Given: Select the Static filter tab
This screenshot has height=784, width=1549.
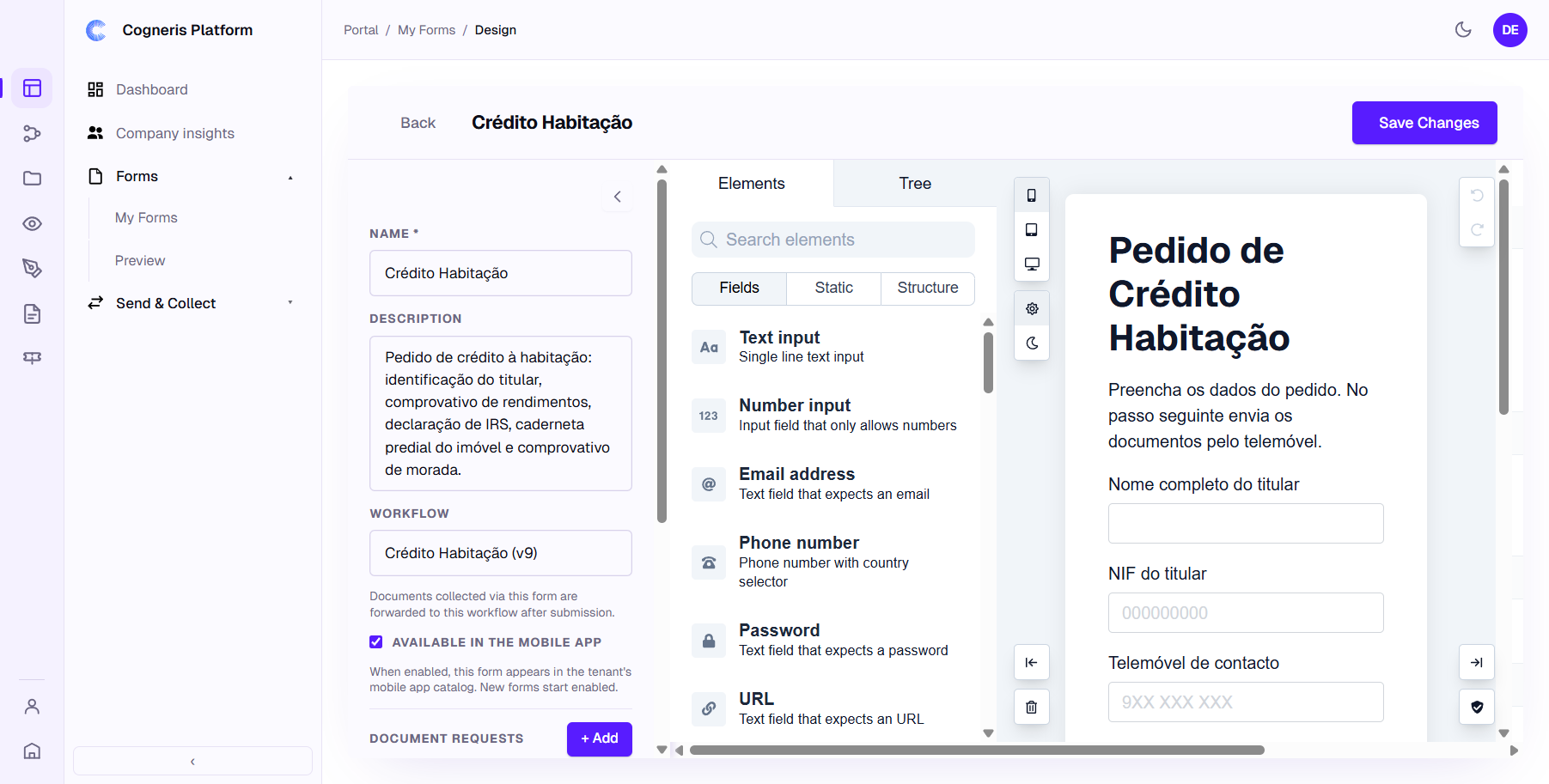Looking at the screenshot, I should (x=834, y=289).
